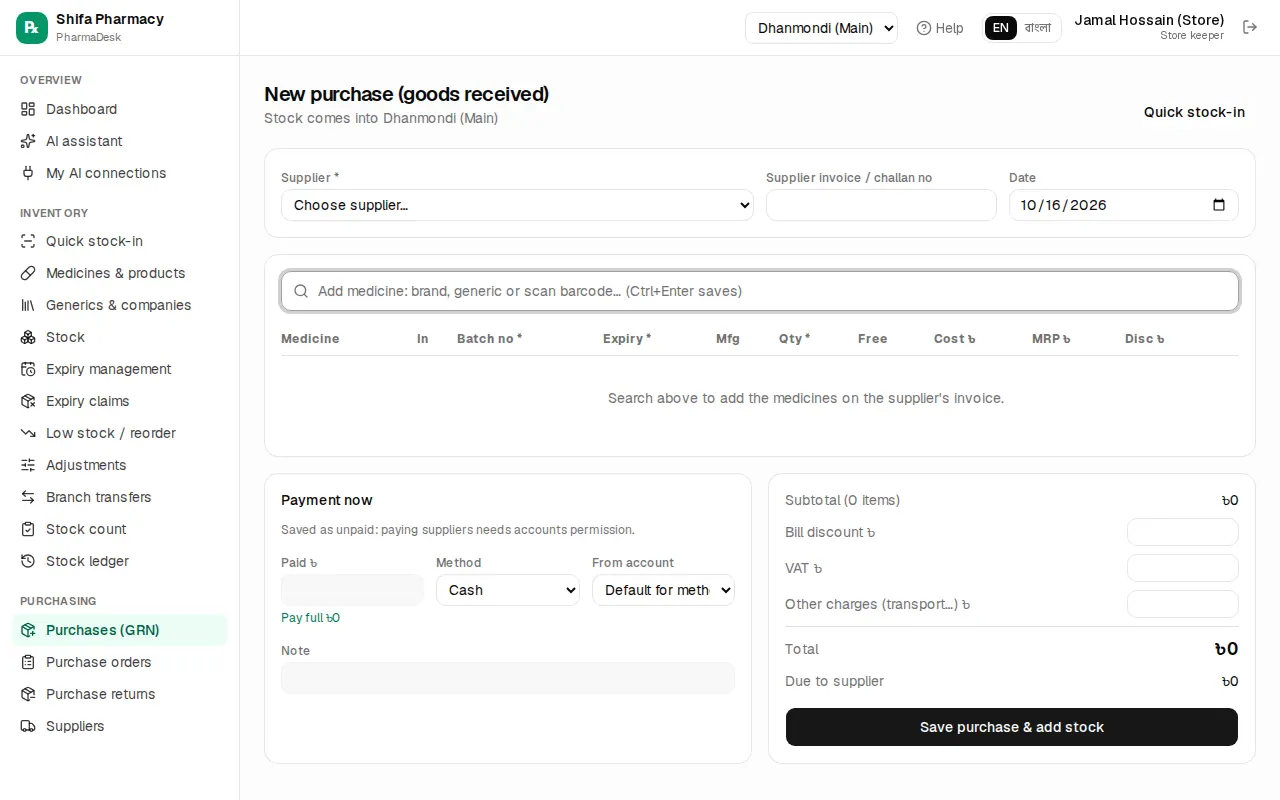Click the Expiry management calendar icon

coord(28,369)
